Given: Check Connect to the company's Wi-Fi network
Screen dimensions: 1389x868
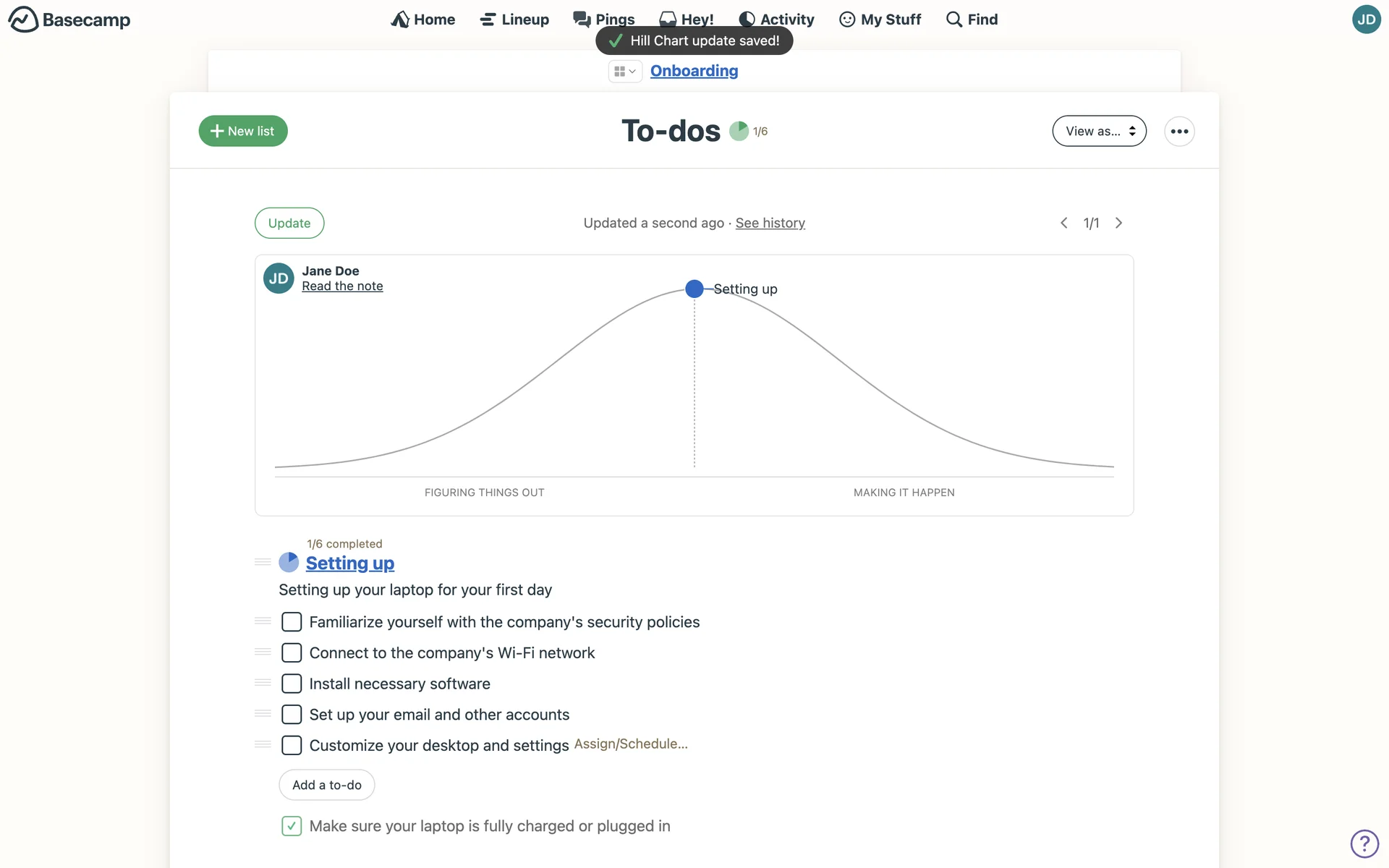Looking at the screenshot, I should [292, 652].
